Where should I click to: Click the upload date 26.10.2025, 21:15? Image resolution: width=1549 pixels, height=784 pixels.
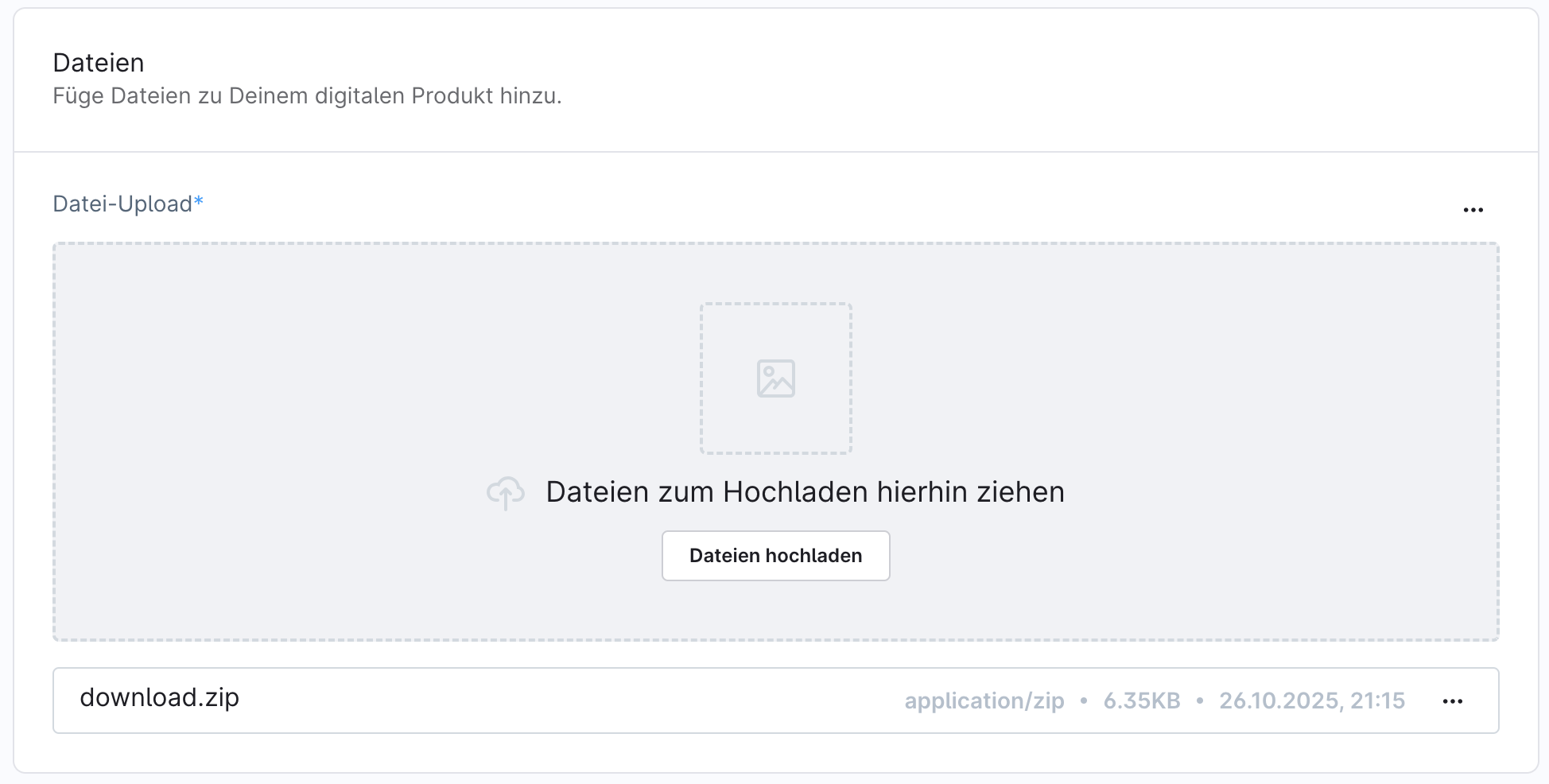1311,701
